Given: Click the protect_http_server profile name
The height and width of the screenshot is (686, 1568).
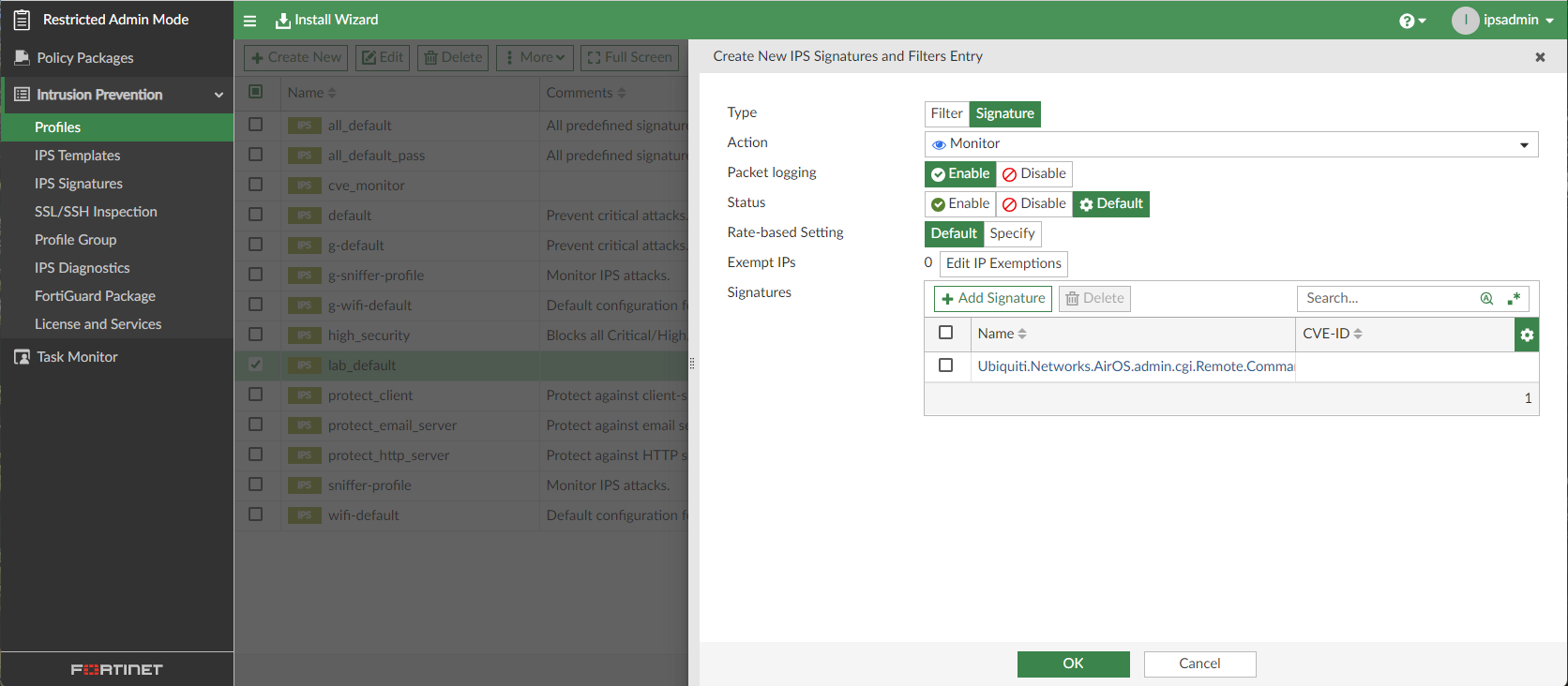Looking at the screenshot, I should tap(388, 455).
